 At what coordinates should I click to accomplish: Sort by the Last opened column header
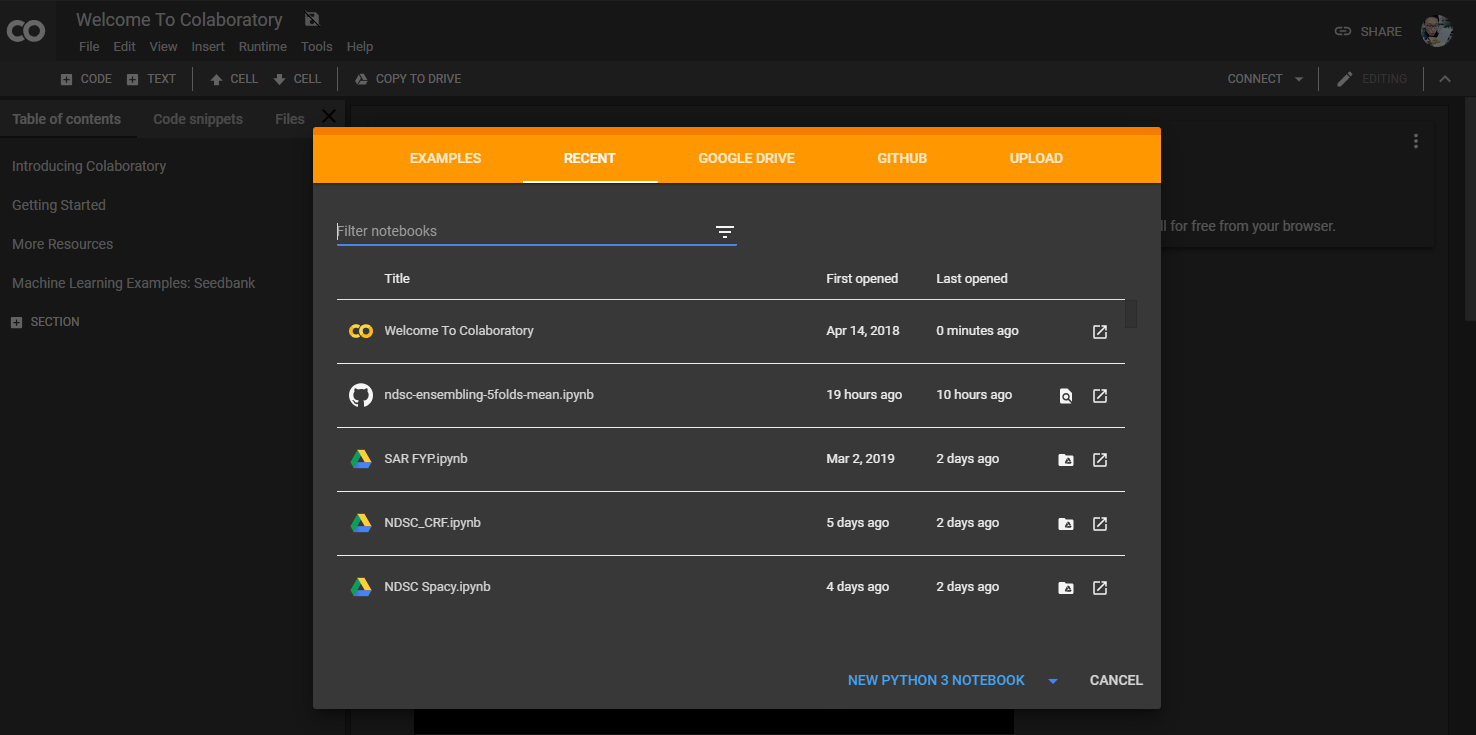pos(972,278)
